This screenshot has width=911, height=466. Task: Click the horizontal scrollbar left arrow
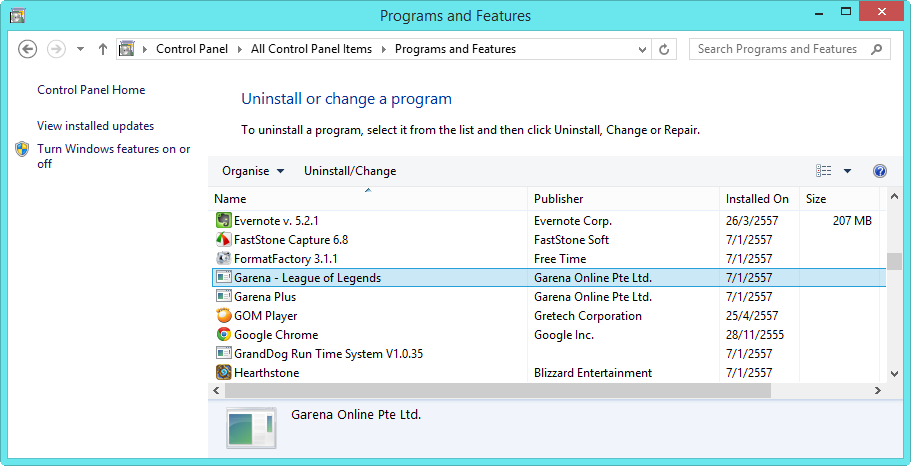click(216, 390)
